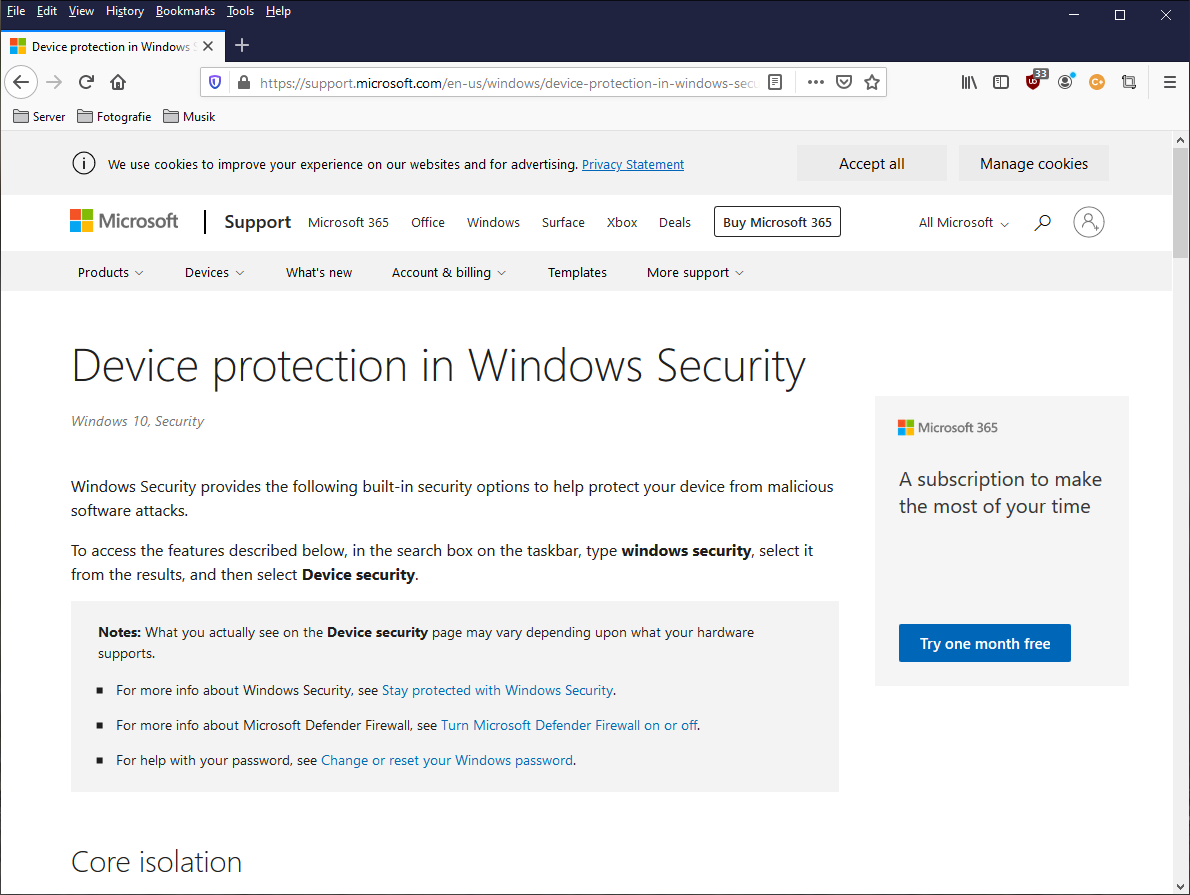Viewport: 1190px width, 895px height.
Task: Close the Device protection tab
Action: (x=208, y=46)
